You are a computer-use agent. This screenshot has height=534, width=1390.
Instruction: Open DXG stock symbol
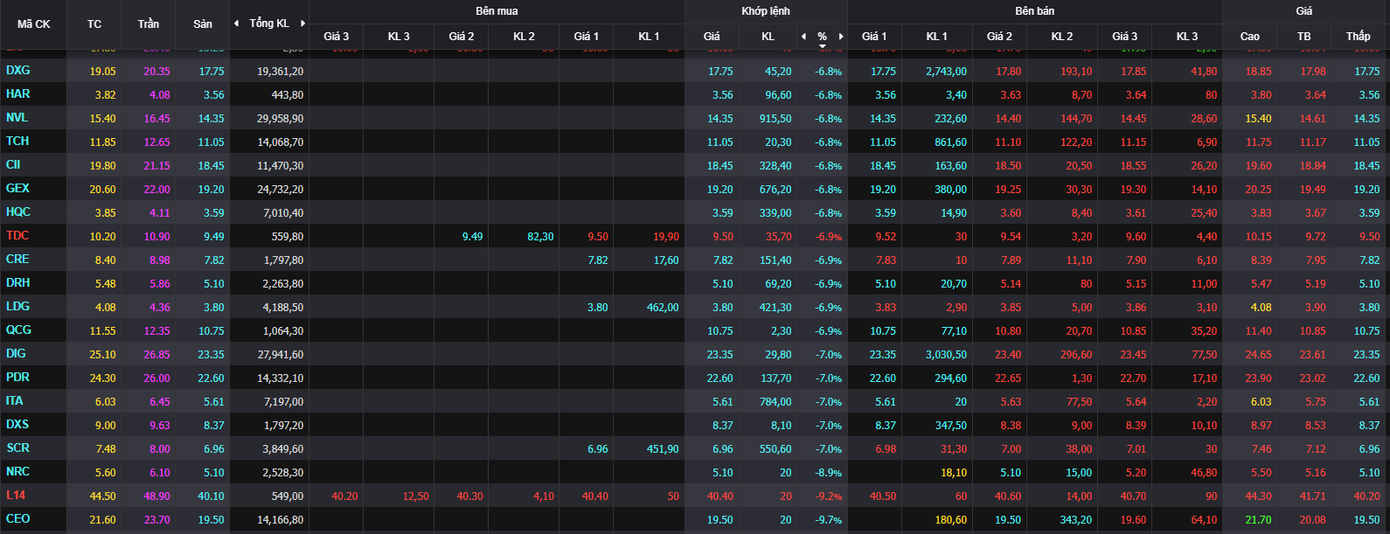(x=17, y=70)
